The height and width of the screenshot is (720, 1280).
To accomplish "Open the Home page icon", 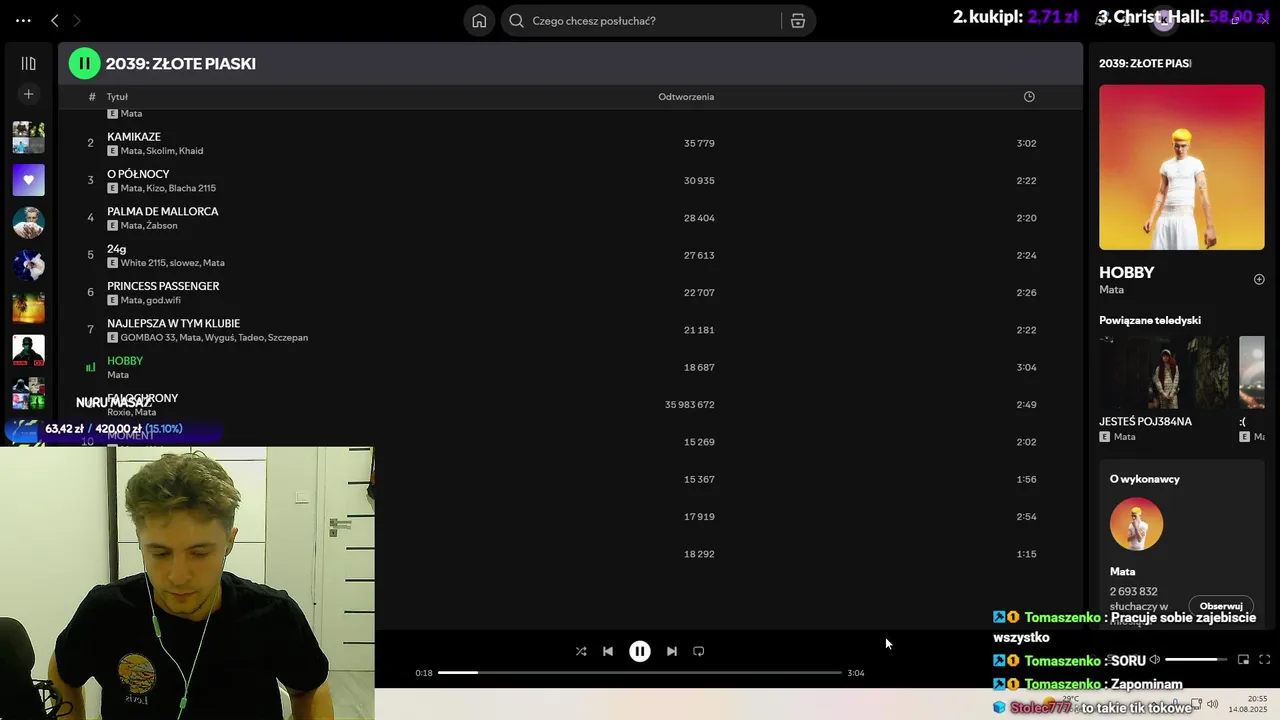I will [479, 20].
